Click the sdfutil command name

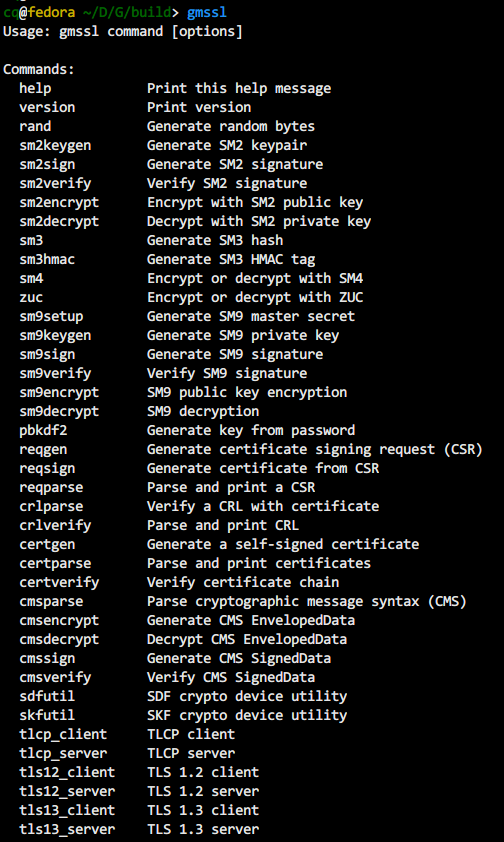[x=47, y=696]
